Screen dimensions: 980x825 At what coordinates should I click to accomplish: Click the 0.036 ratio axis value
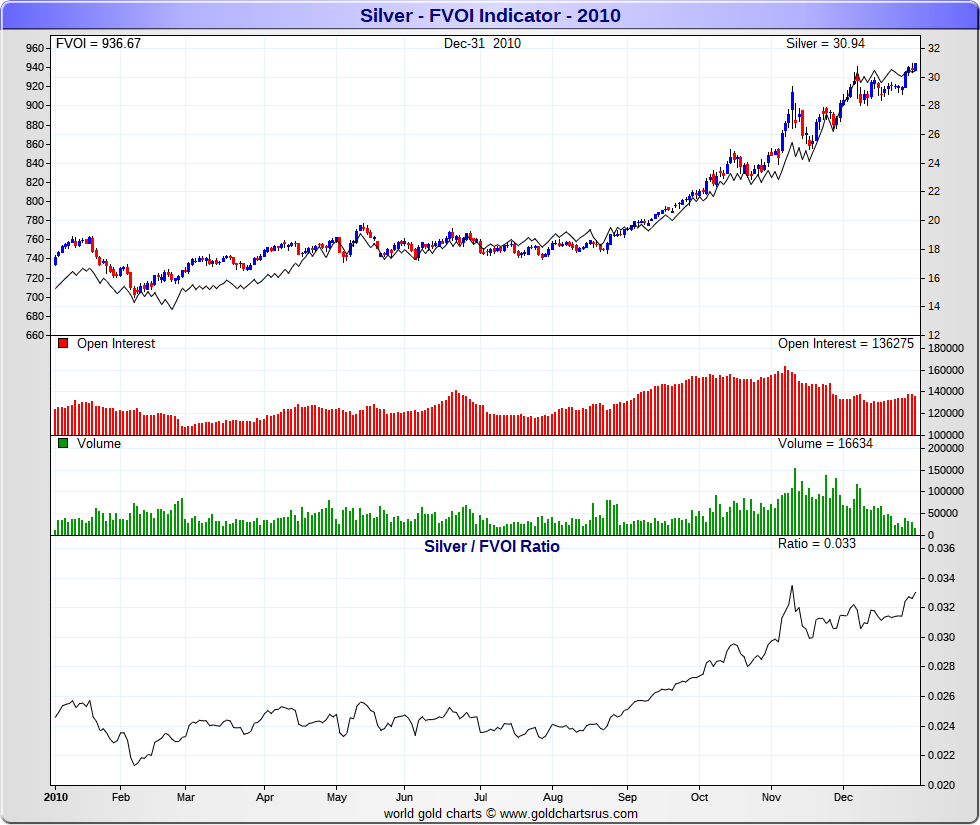pyautogui.click(x=941, y=548)
